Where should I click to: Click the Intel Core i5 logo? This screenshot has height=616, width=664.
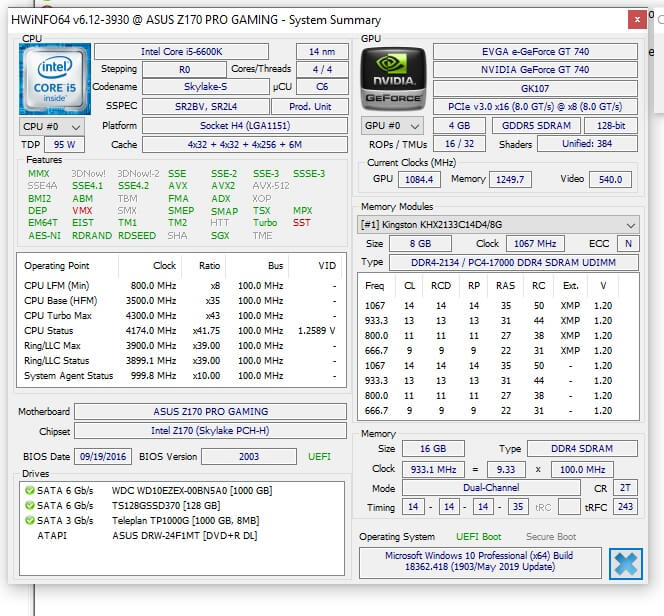coord(54,78)
